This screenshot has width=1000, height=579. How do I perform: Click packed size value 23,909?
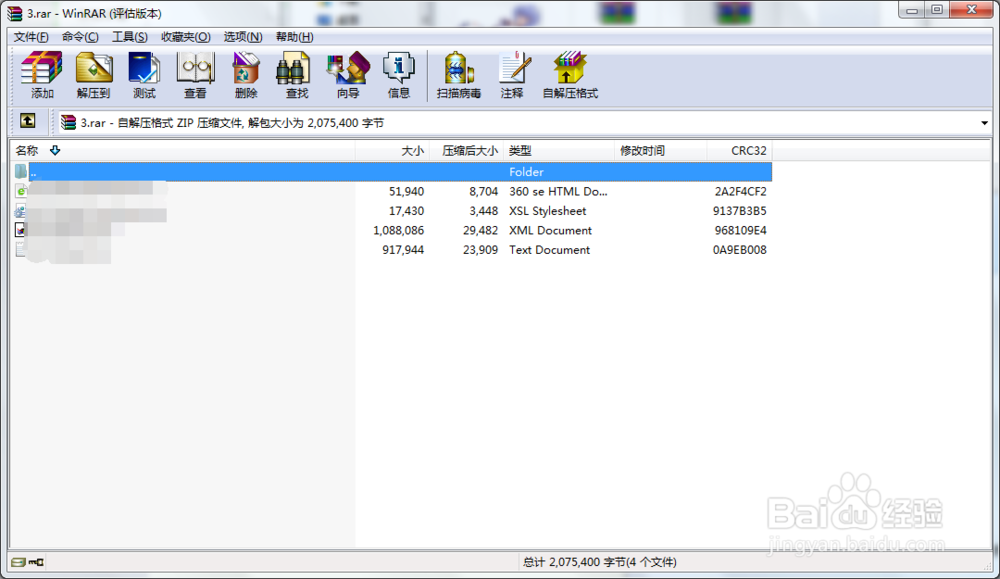click(480, 250)
